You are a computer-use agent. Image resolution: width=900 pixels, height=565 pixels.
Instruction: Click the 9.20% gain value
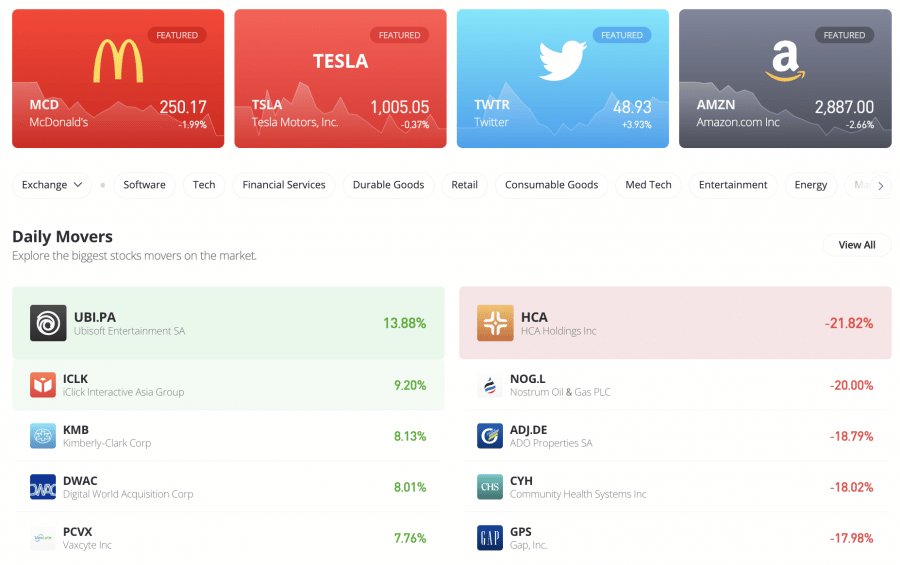pos(410,385)
